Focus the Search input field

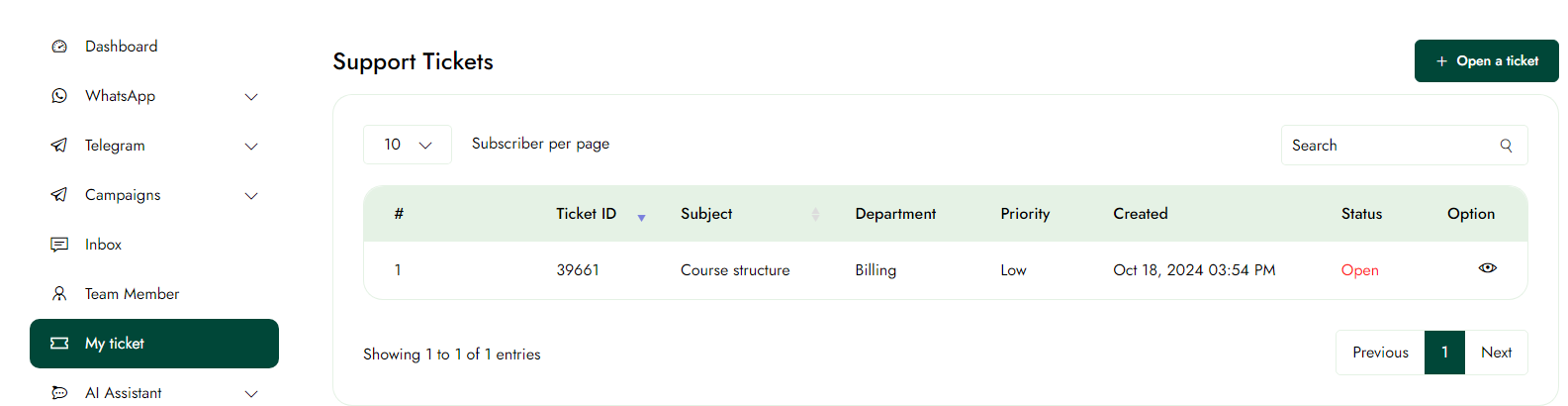pos(1390,146)
